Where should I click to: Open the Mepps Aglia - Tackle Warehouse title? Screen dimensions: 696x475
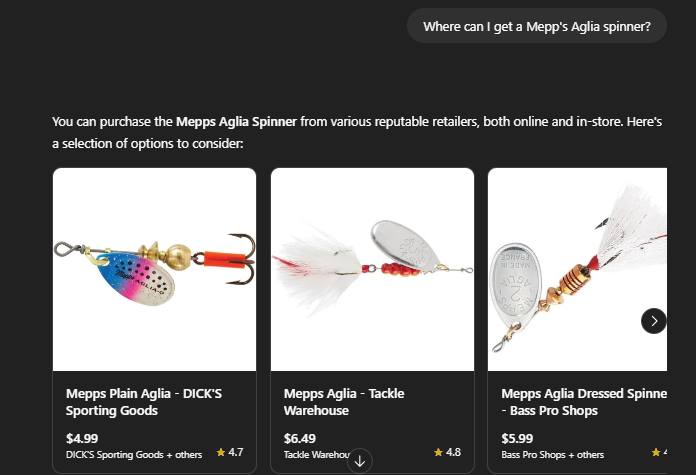click(344, 402)
